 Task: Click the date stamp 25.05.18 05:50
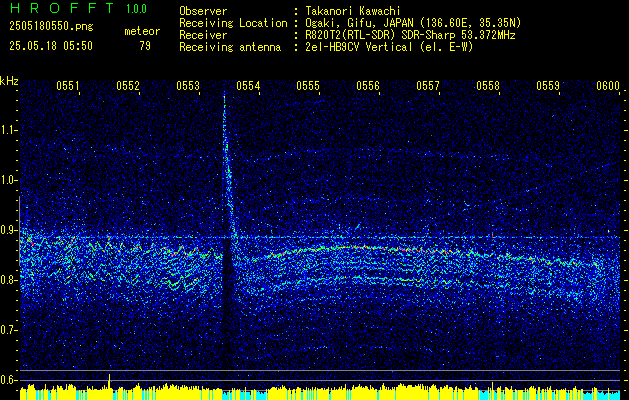[51, 46]
